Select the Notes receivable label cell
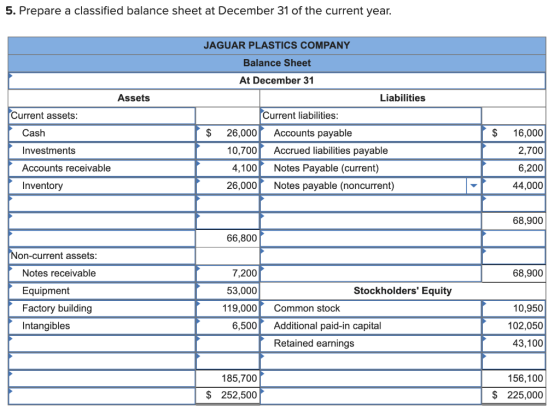This screenshot has width=560, height=419. 102,273
